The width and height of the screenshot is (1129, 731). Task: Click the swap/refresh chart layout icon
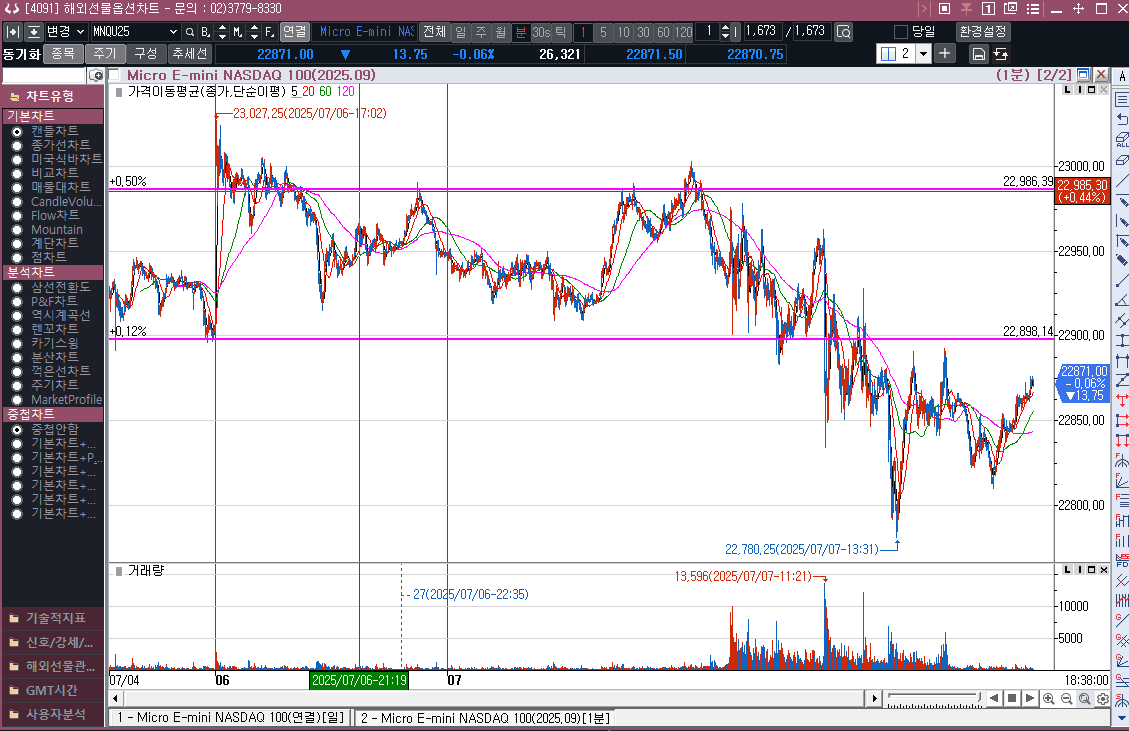tap(1001, 54)
